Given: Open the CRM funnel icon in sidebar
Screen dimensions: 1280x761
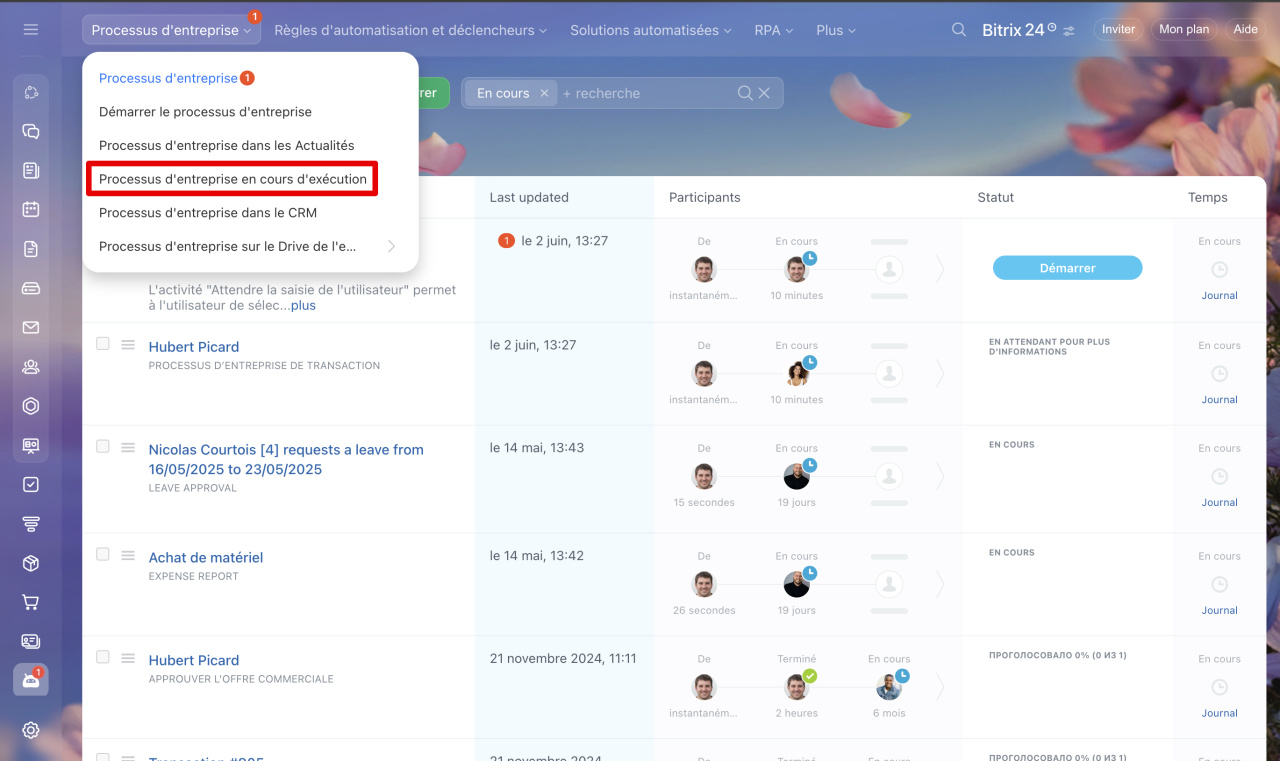Looking at the screenshot, I should (x=31, y=524).
